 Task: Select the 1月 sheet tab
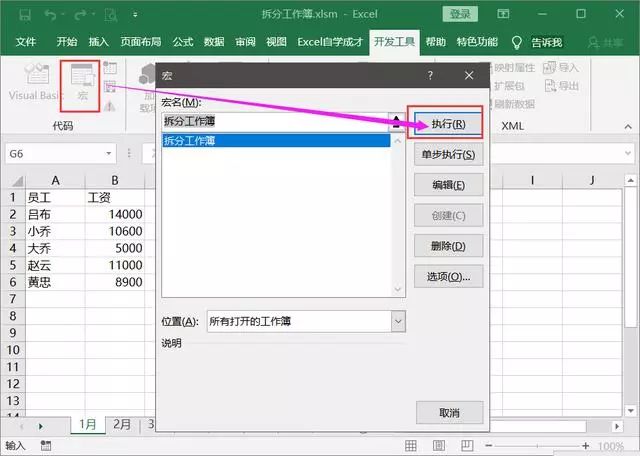point(87,424)
